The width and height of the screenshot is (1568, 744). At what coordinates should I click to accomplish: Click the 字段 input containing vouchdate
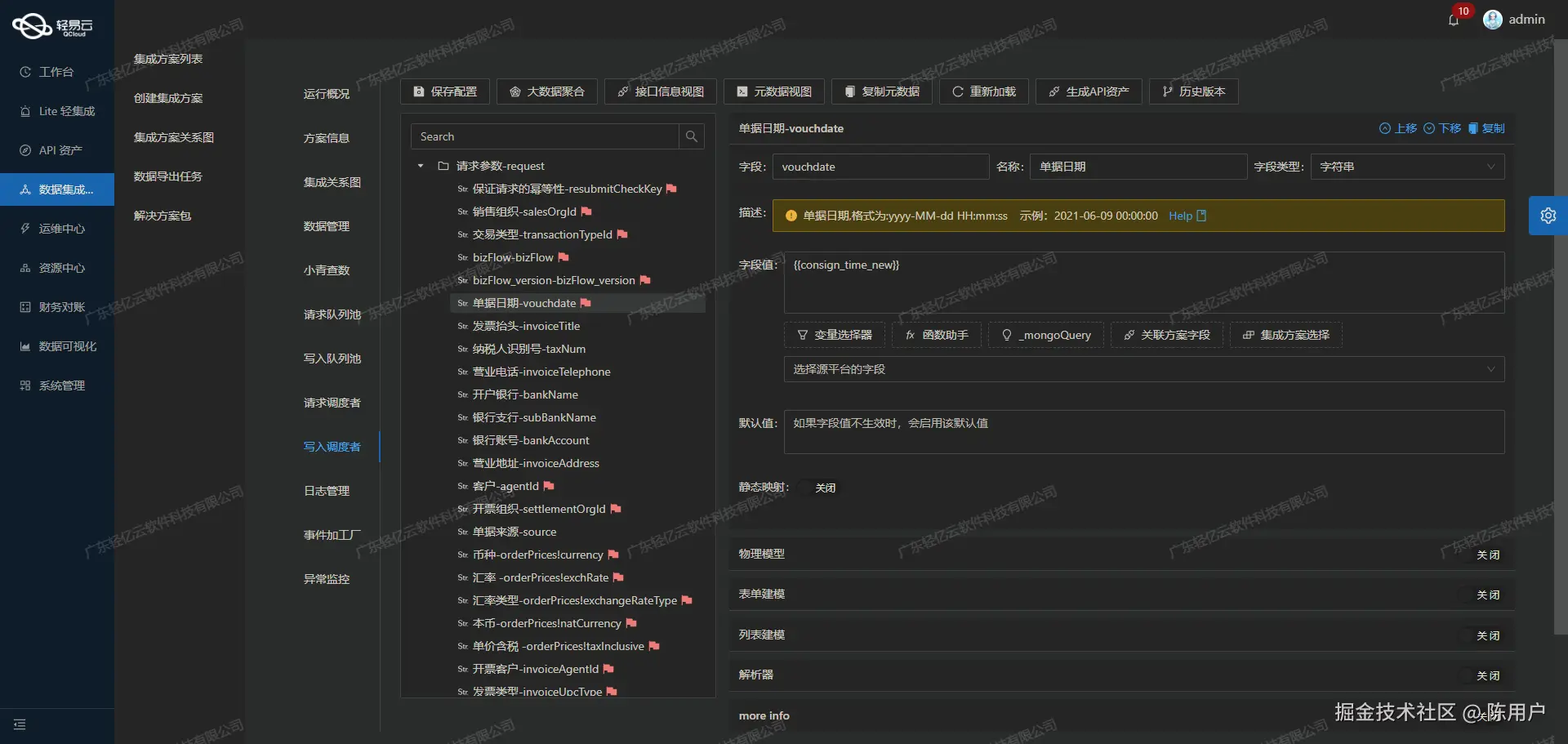[x=880, y=167]
